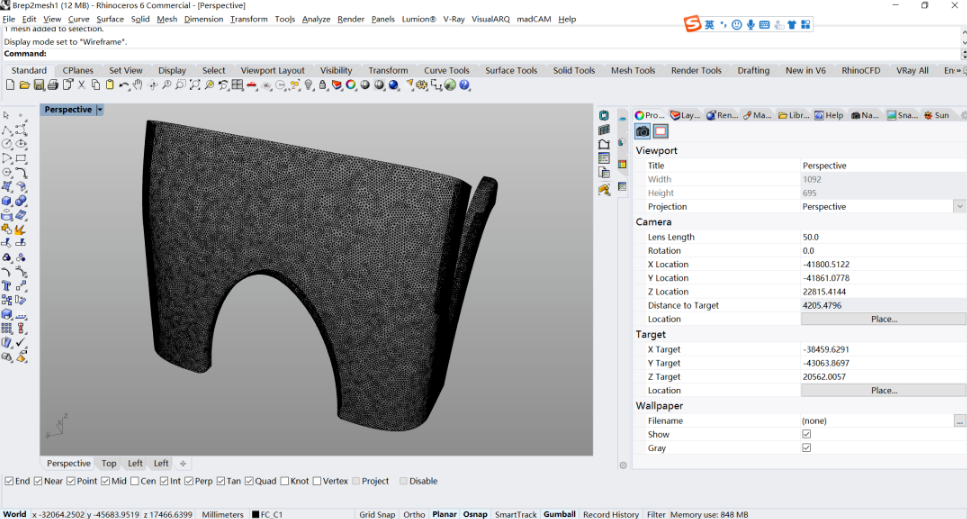
Task: Click the Zoom Extents icon
Action: (x=195, y=85)
